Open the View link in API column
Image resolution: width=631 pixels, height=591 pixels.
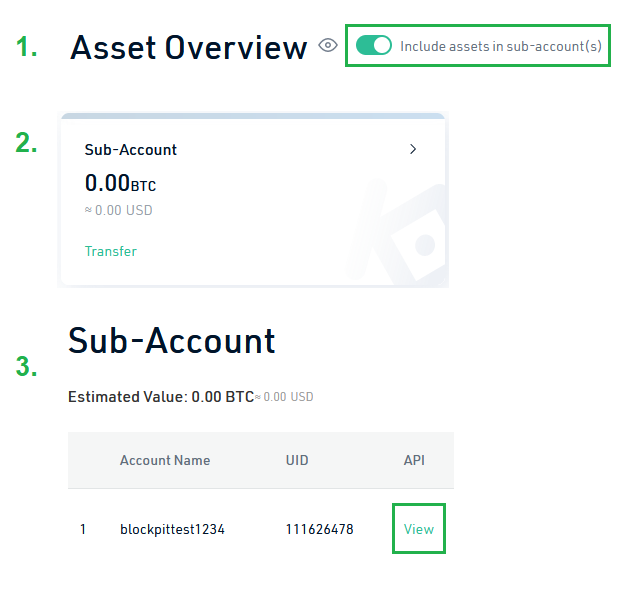pyautogui.click(x=418, y=529)
